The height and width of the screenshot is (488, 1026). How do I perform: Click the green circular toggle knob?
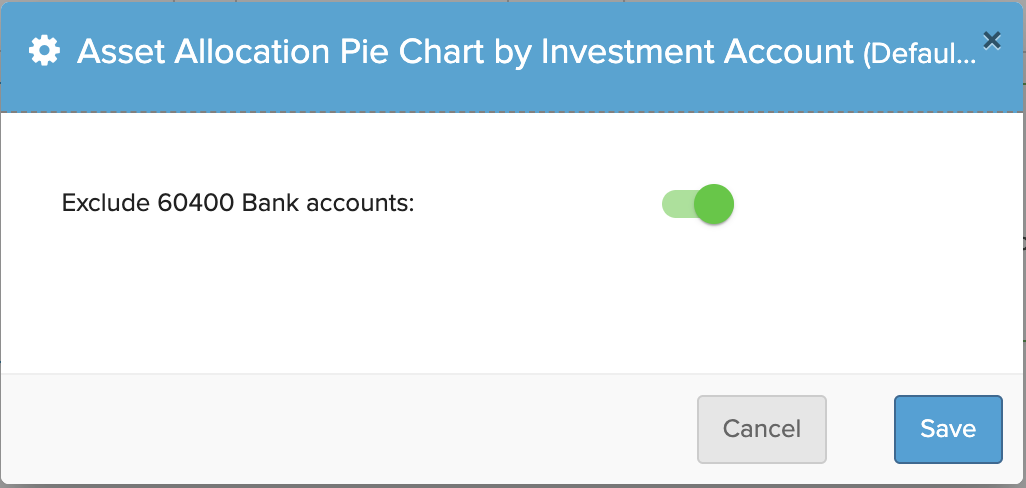click(x=714, y=204)
